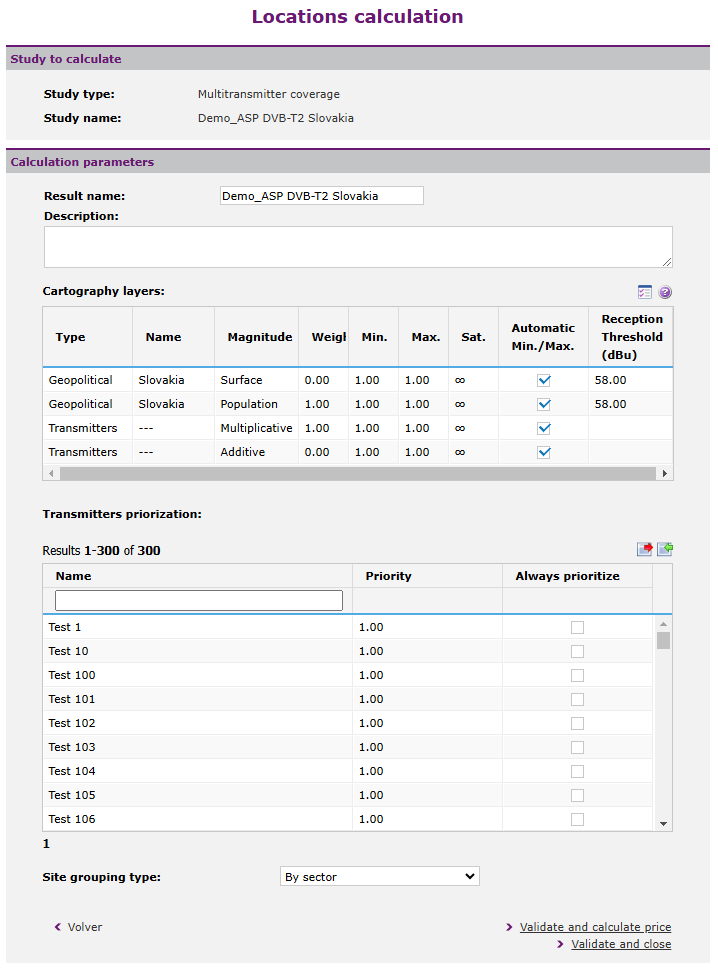
Task: Click the Magnitude column header
Action: click(260, 337)
